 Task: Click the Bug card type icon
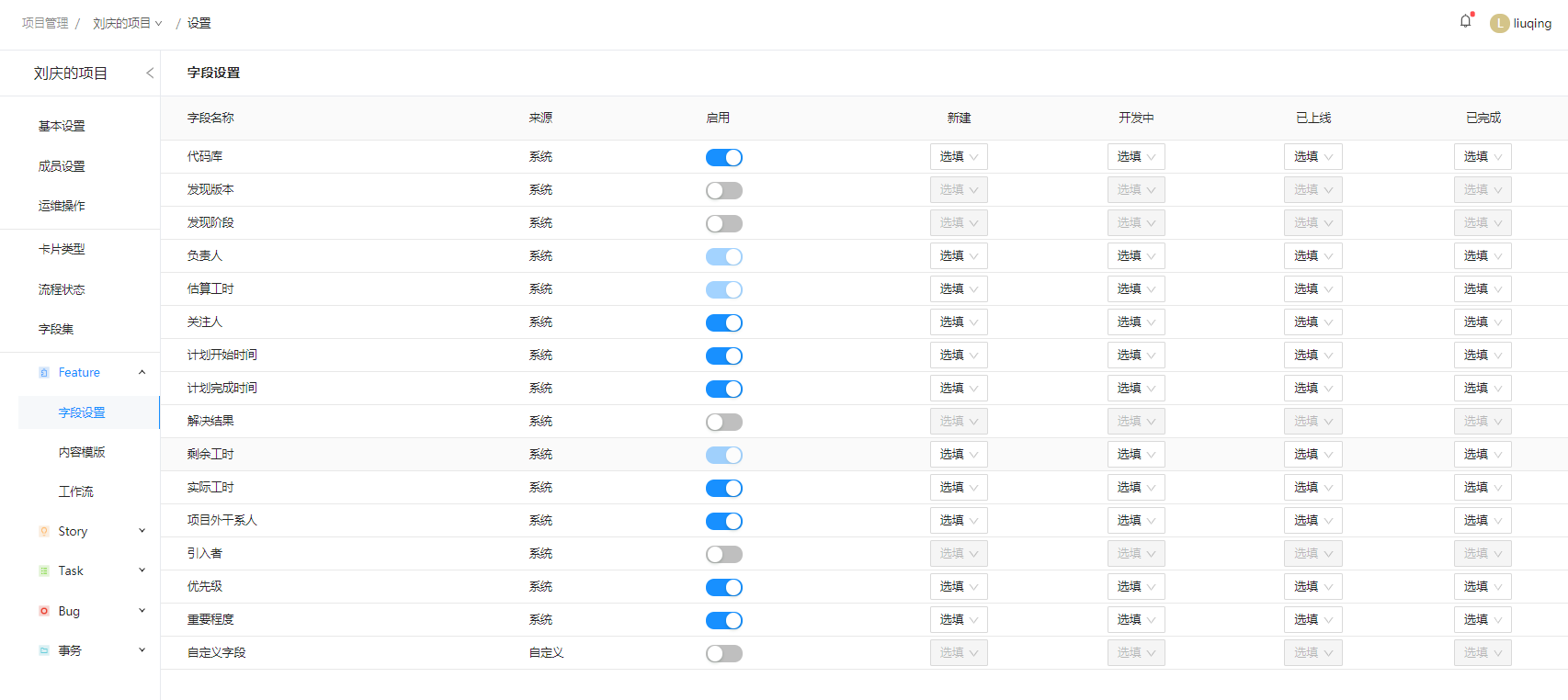tap(44, 611)
